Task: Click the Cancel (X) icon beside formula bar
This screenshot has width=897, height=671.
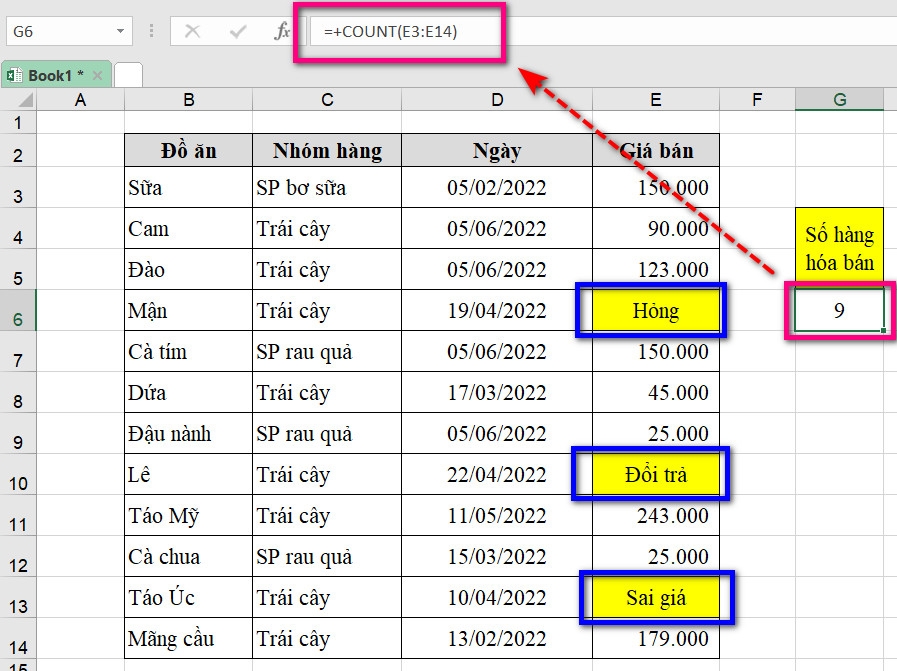Action: click(x=191, y=30)
